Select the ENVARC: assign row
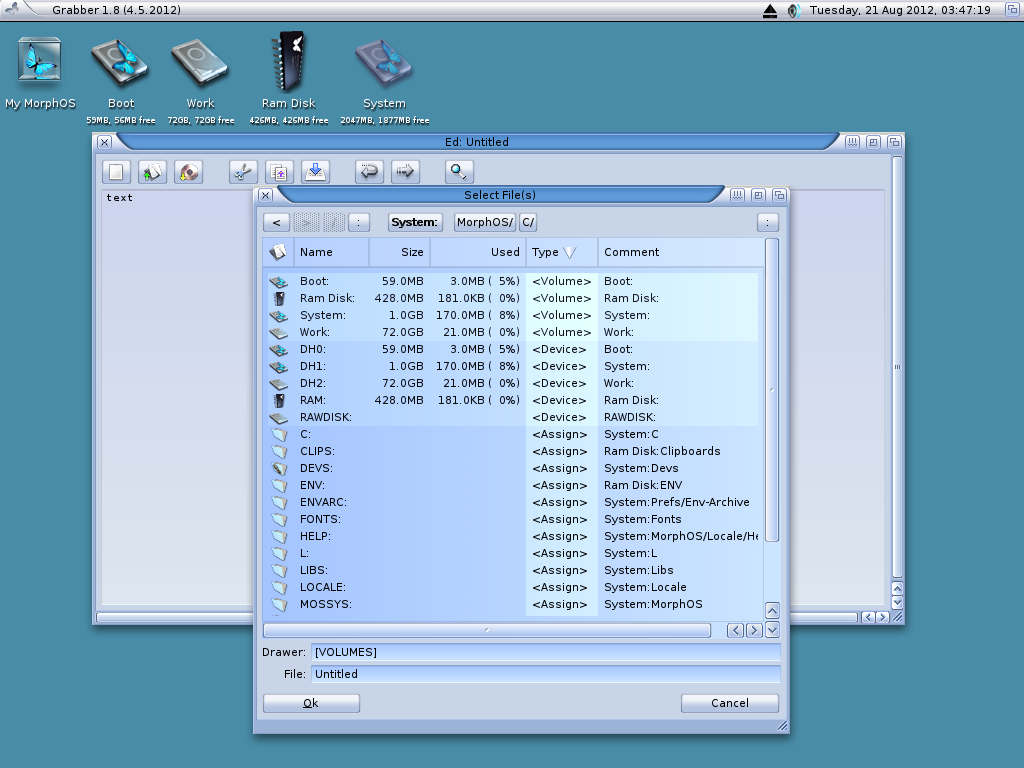This screenshot has width=1024, height=768. (x=513, y=502)
